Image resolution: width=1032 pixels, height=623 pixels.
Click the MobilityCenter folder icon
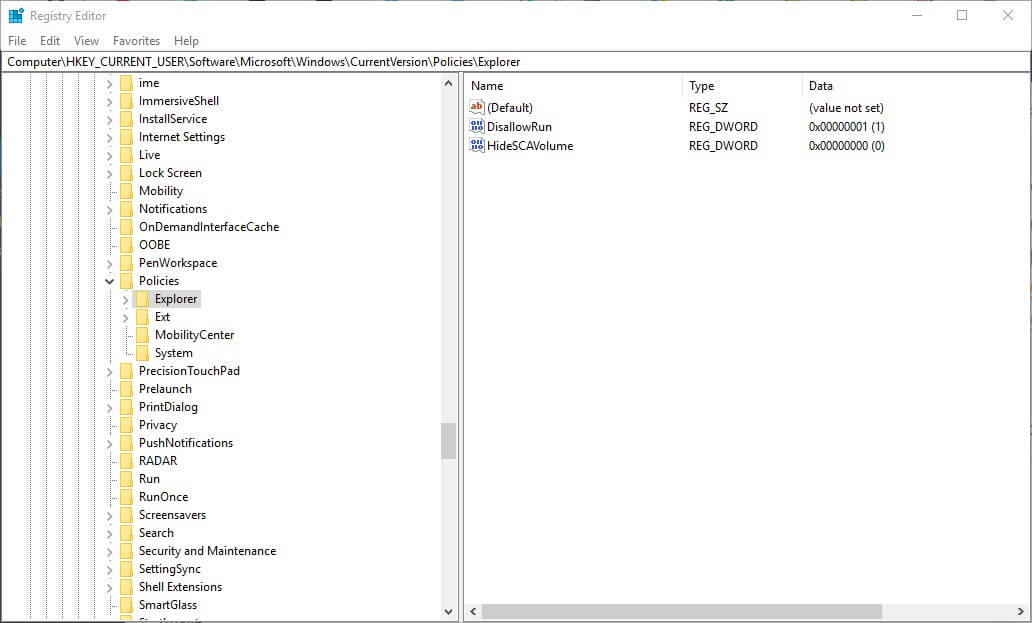click(142, 335)
